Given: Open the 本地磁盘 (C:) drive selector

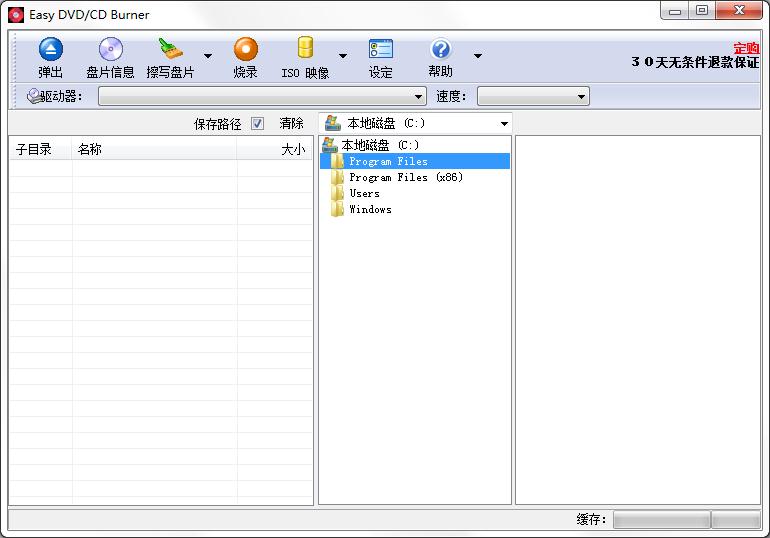Looking at the screenshot, I should (415, 124).
